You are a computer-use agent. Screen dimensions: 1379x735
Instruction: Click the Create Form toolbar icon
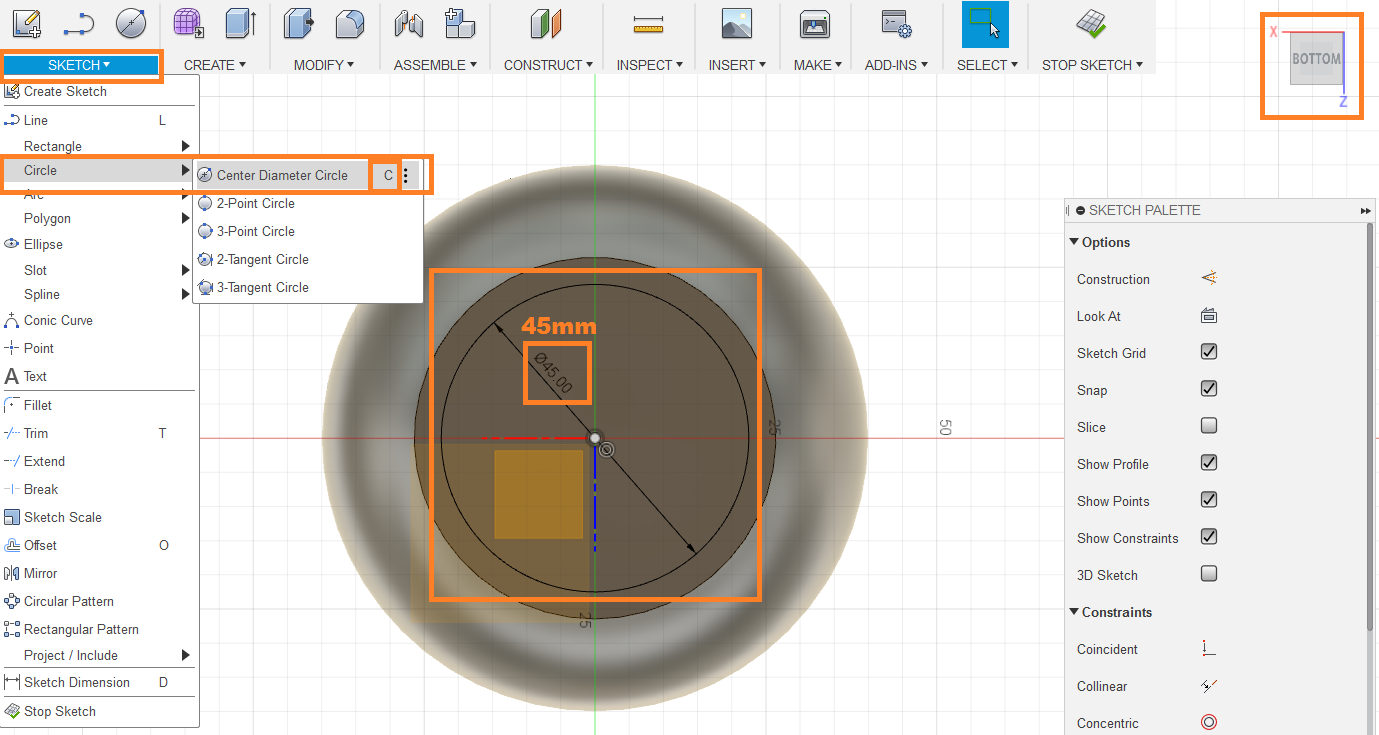coord(189,23)
